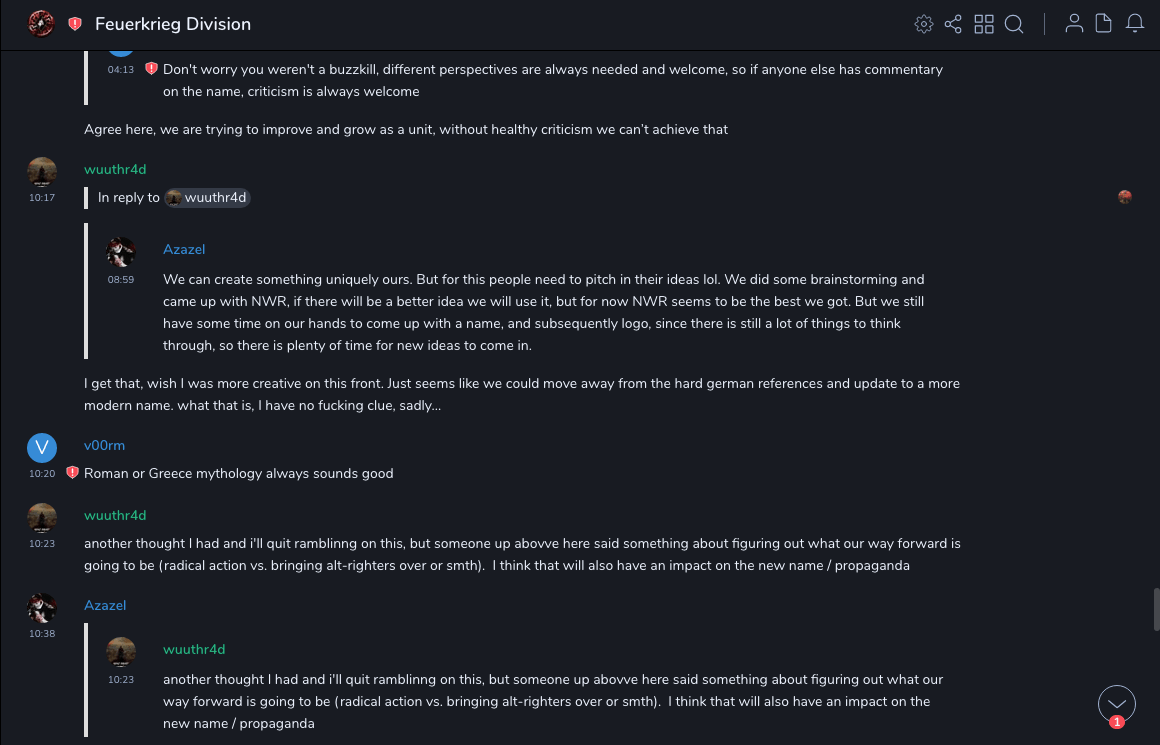
Task: Click the read receipt avatar at right
Action: click(x=1125, y=197)
